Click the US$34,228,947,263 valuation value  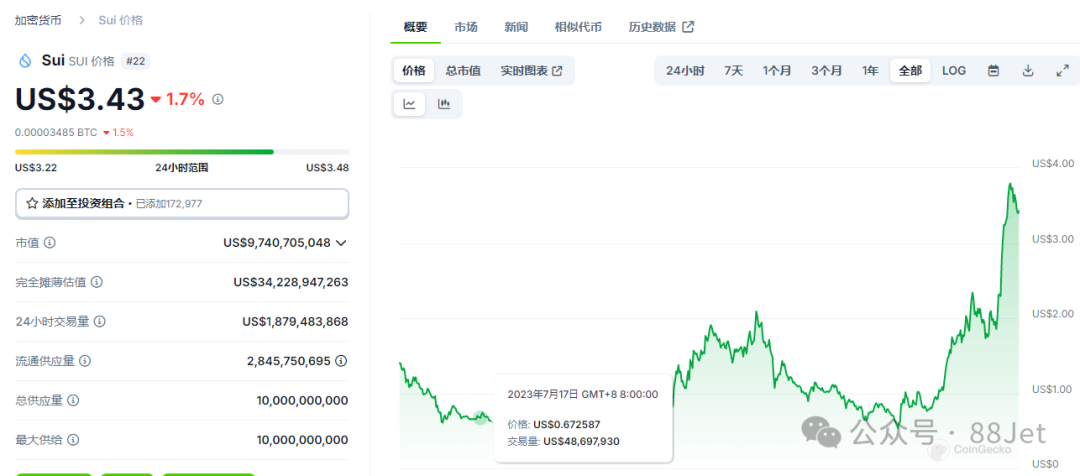point(291,282)
